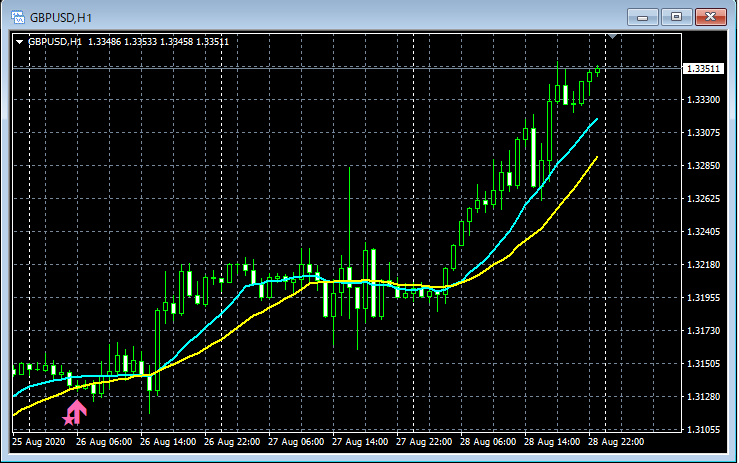The image size is (739, 463).
Task: Click the 1.31505 price scale label
Action: pyautogui.click(x=704, y=364)
